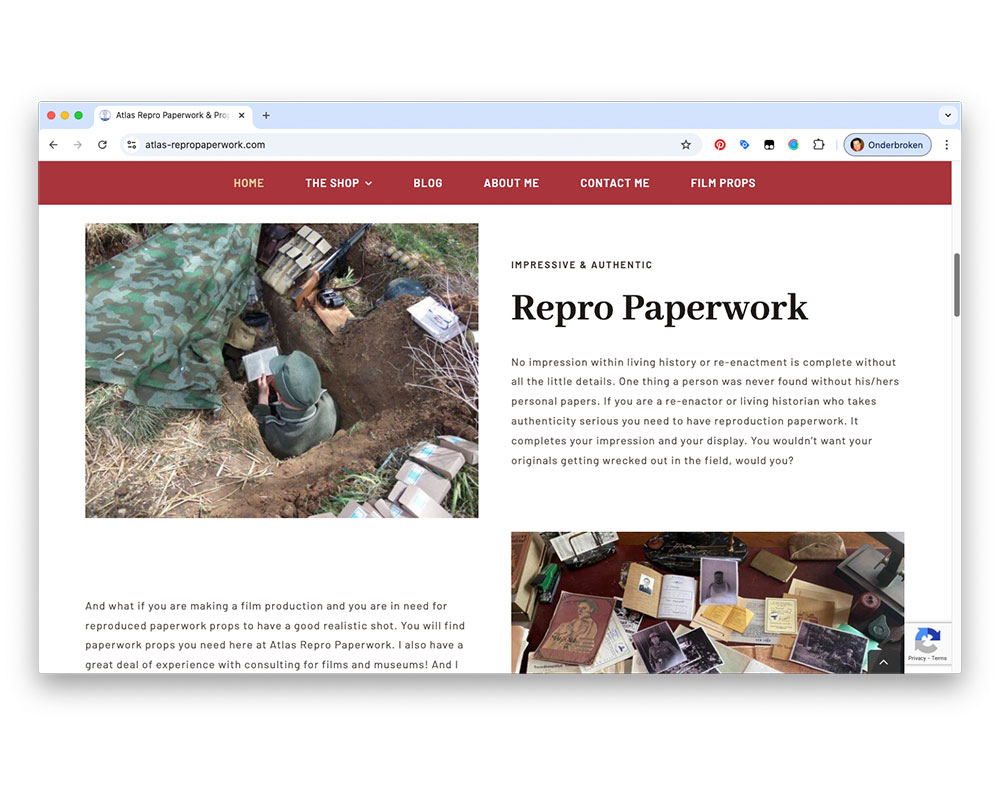
Task: Focus the address bar URL field
Action: 400,145
